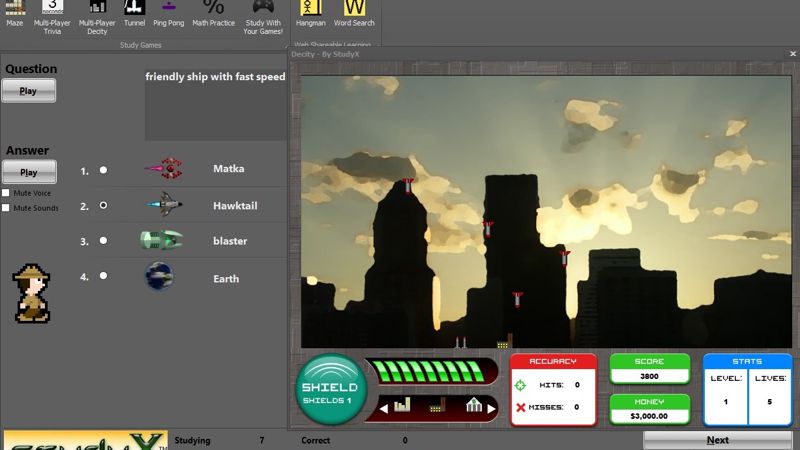Launch Multi-Player Trivia game
The width and height of the screenshot is (800, 450).
point(52,17)
